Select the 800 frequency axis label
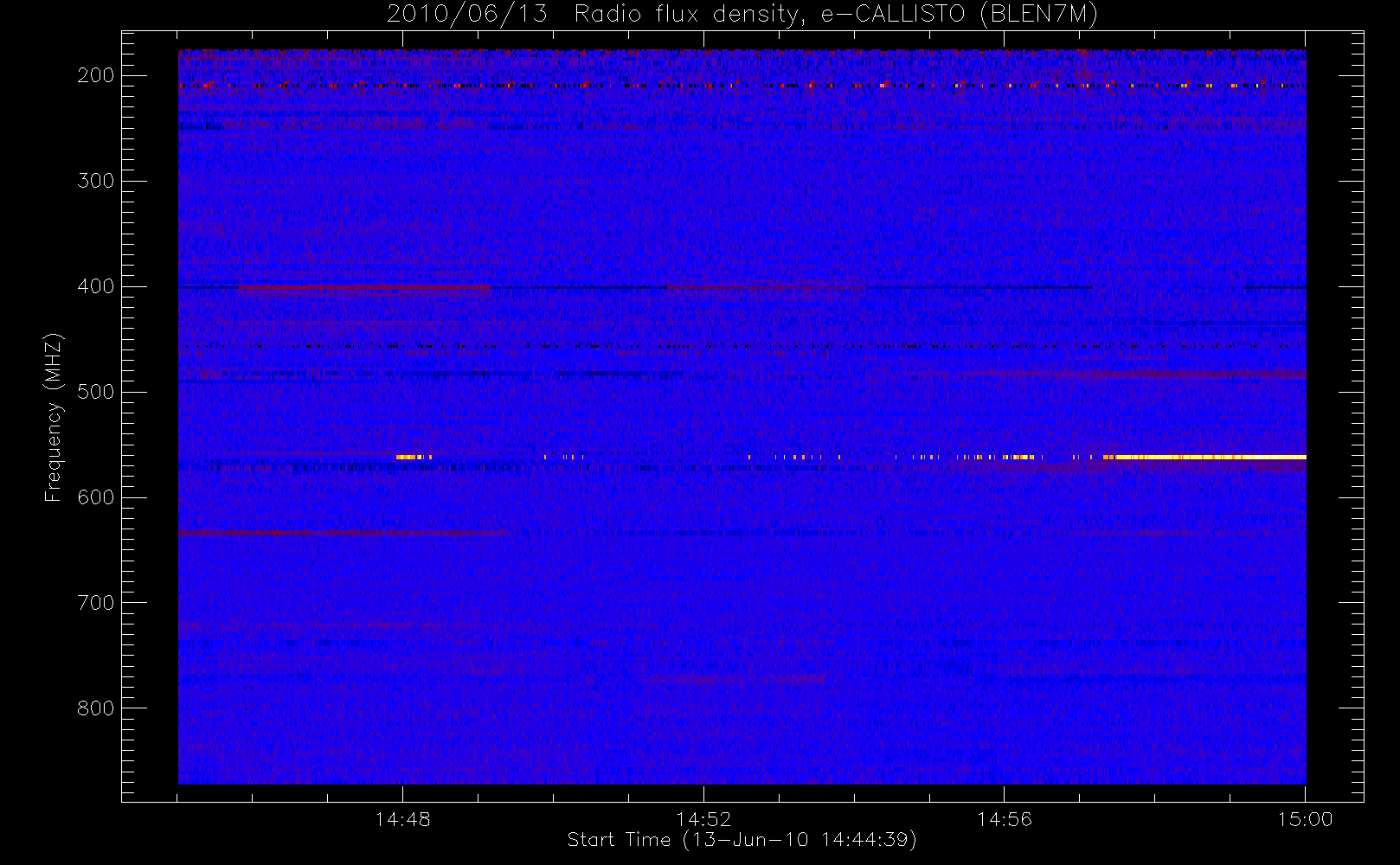Viewport: 1400px width, 865px height. pyautogui.click(x=96, y=708)
